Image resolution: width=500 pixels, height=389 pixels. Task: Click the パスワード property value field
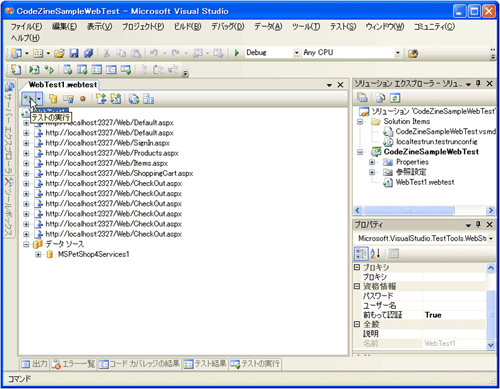[454, 296]
